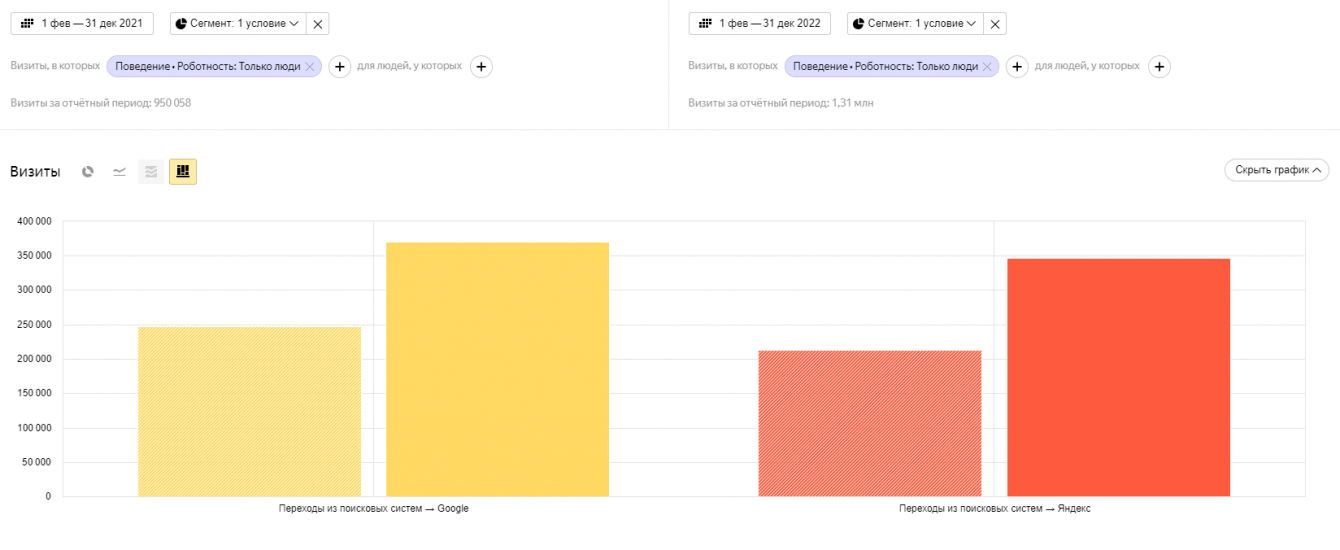The height and width of the screenshot is (550, 1340).
Task: Add visit condition for 2022 segment
Action: point(1017,67)
